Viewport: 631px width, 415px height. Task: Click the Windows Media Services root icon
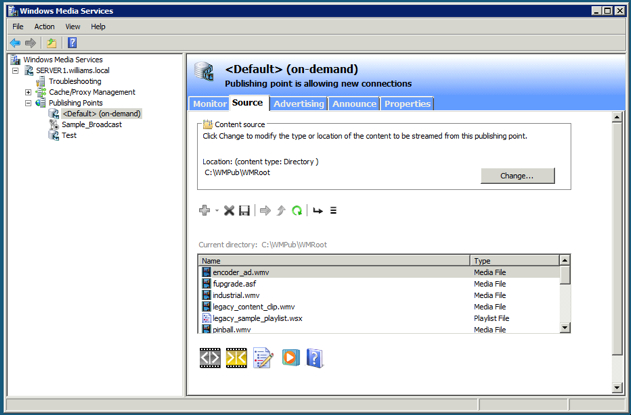point(15,60)
